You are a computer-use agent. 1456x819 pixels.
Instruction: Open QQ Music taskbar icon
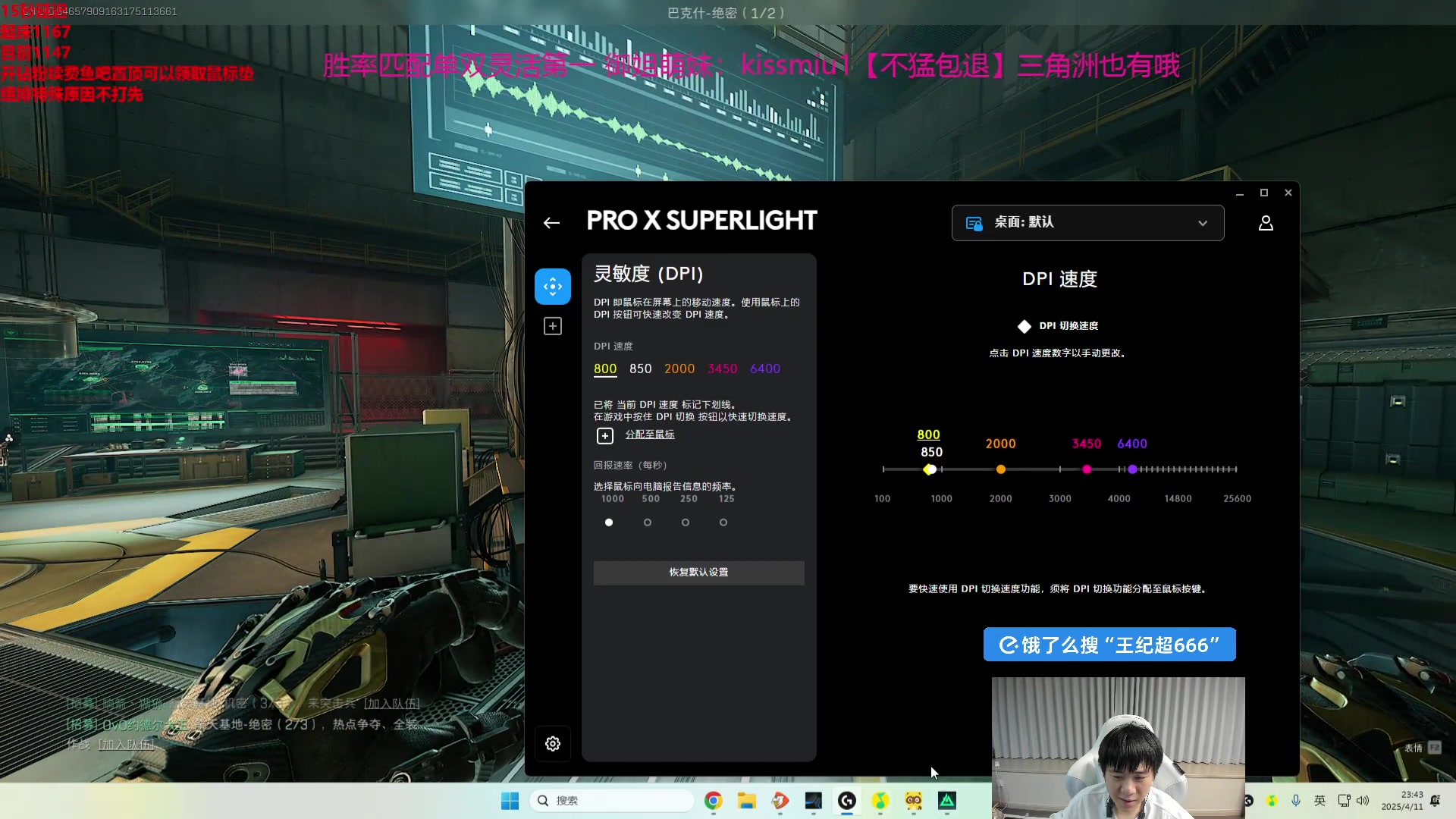(880, 801)
